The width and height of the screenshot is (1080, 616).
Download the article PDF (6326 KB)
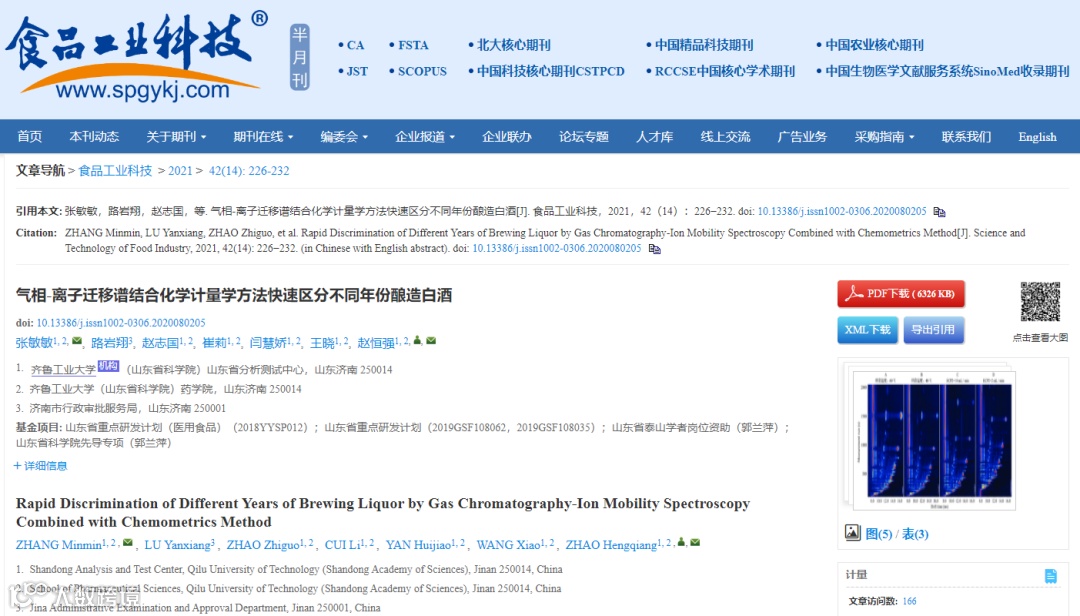click(901, 294)
